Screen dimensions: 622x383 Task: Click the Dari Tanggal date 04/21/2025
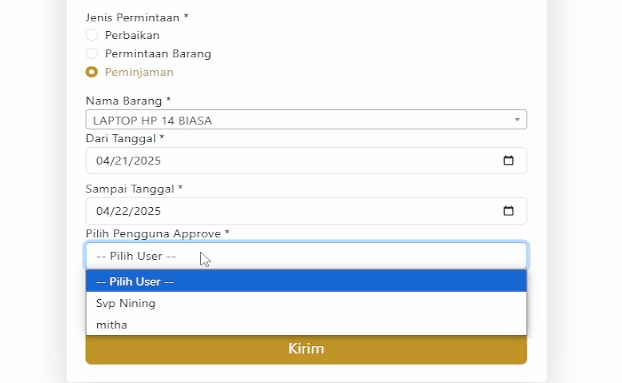pos(128,161)
